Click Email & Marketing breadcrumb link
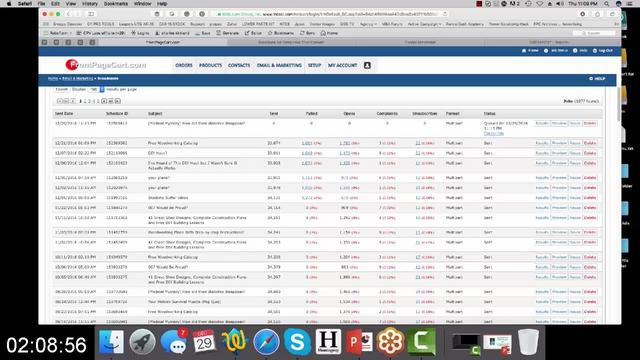 coord(78,78)
